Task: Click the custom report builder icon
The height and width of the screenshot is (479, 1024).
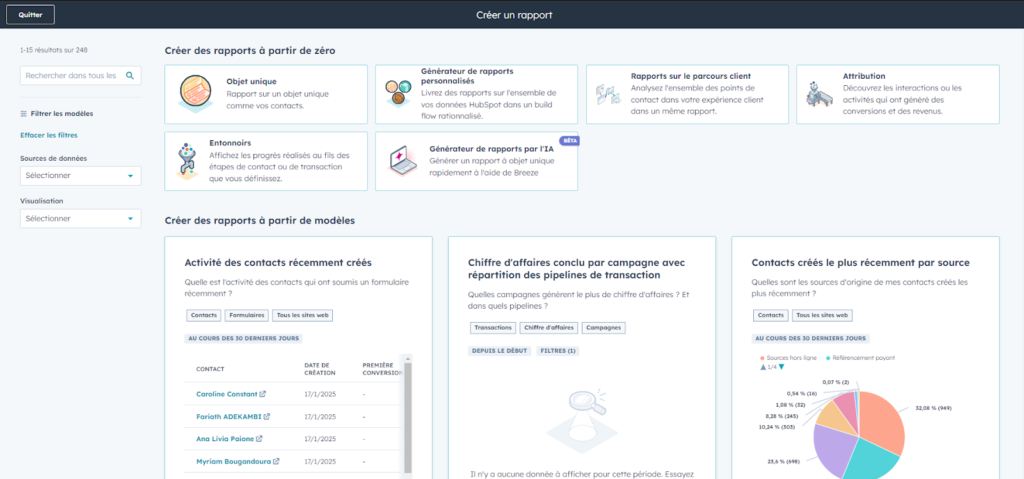Action: 398,92
